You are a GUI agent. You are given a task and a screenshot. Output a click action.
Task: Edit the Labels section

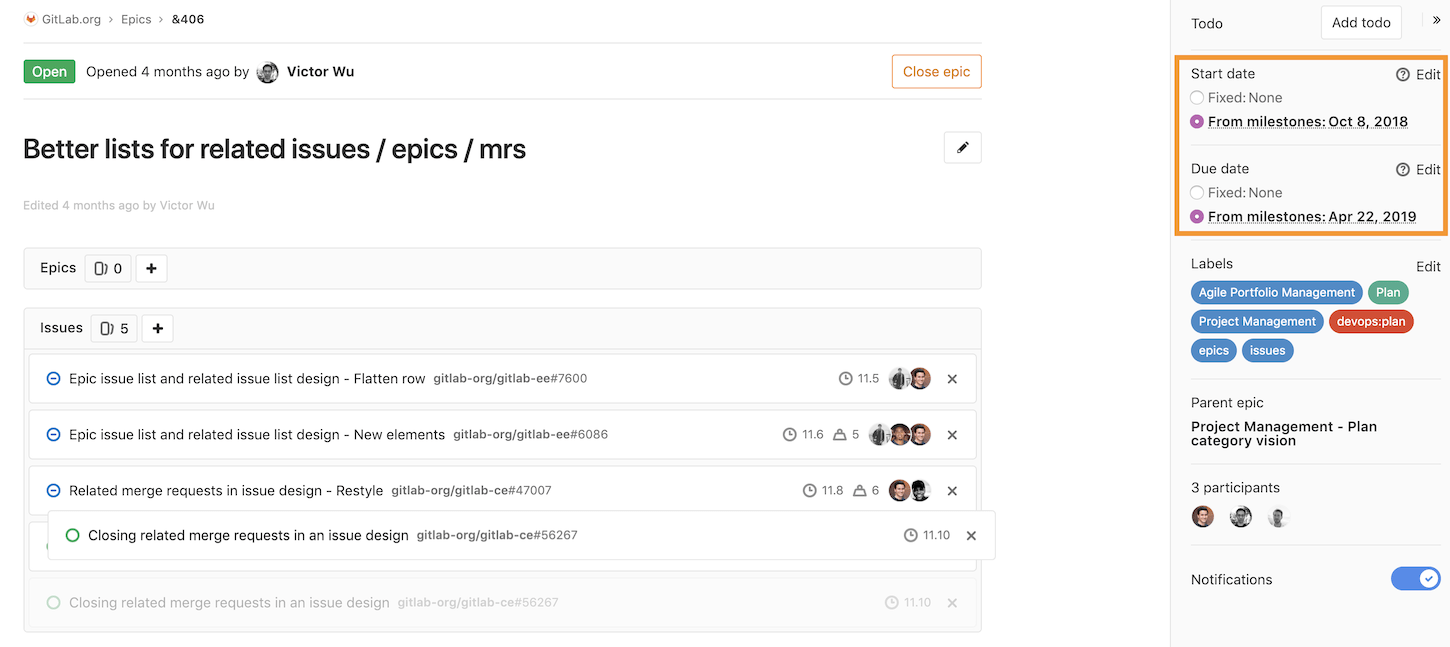[1428, 266]
